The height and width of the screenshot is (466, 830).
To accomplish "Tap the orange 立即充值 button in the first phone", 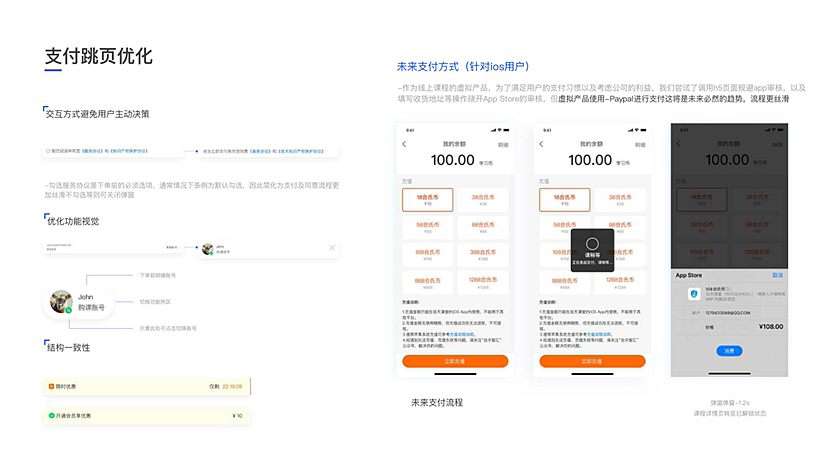I will [x=455, y=361].
